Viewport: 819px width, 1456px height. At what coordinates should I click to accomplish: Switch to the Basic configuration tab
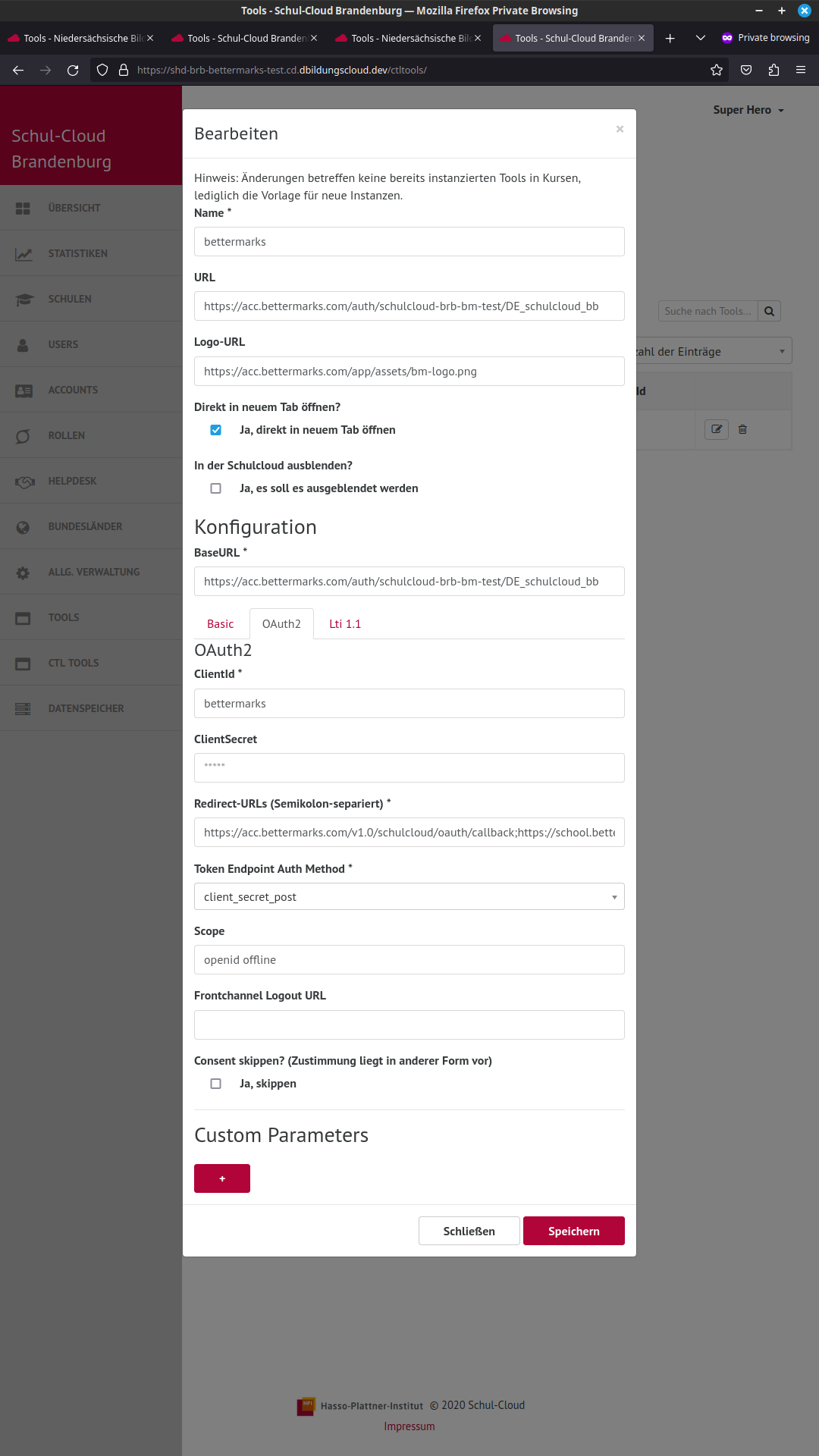pos(220,623)
